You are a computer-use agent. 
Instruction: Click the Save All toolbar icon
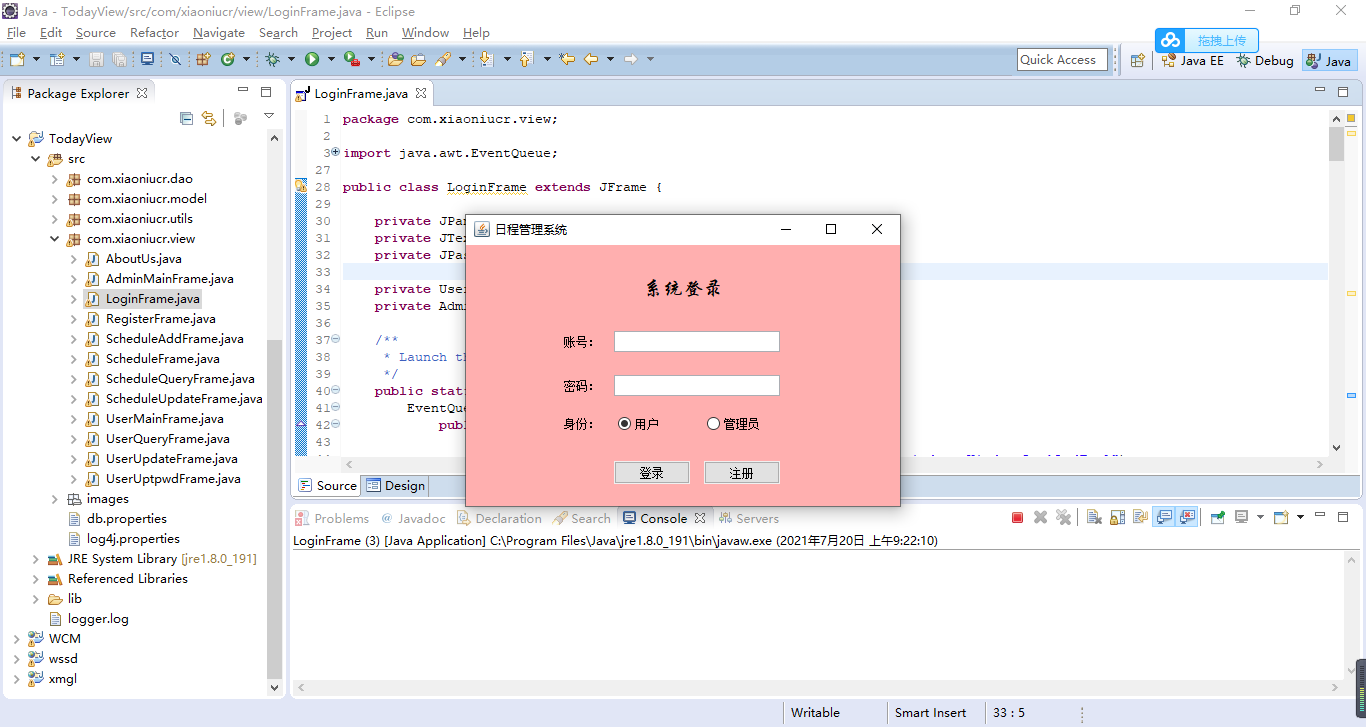pos(120,59)
